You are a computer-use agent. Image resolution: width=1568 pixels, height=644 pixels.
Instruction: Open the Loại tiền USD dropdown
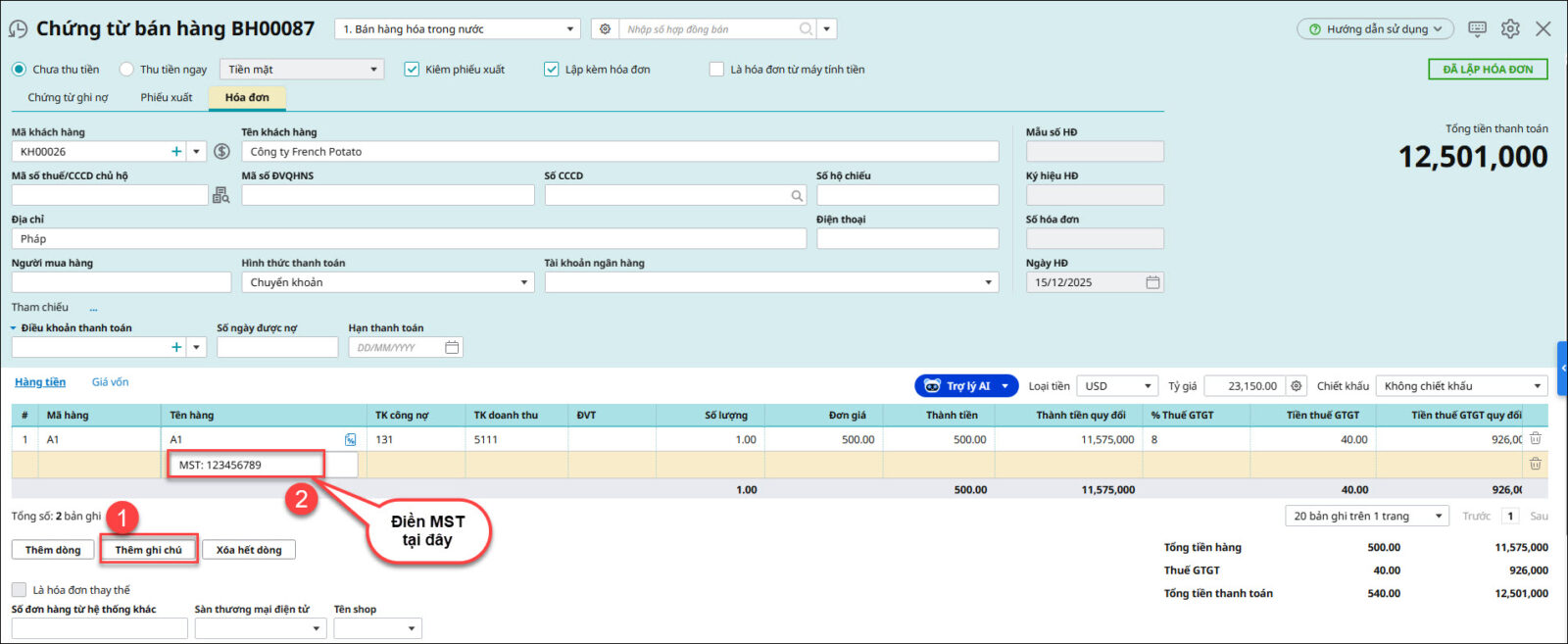[x=1147, y=386]
